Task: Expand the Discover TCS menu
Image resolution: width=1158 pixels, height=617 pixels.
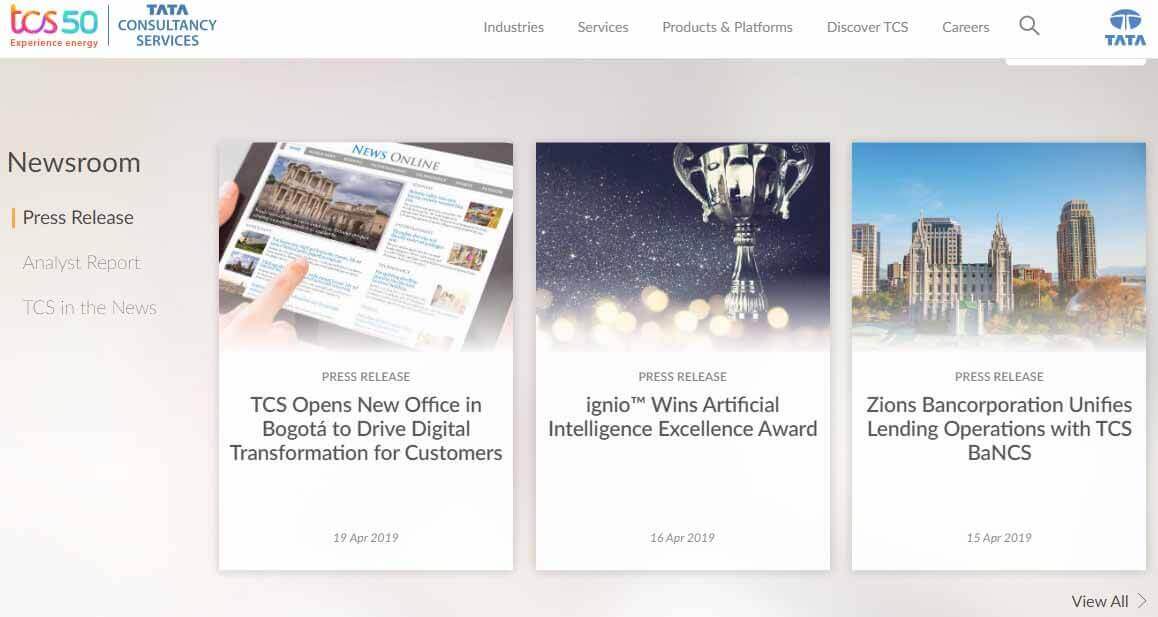Action: tap(867, 27)
